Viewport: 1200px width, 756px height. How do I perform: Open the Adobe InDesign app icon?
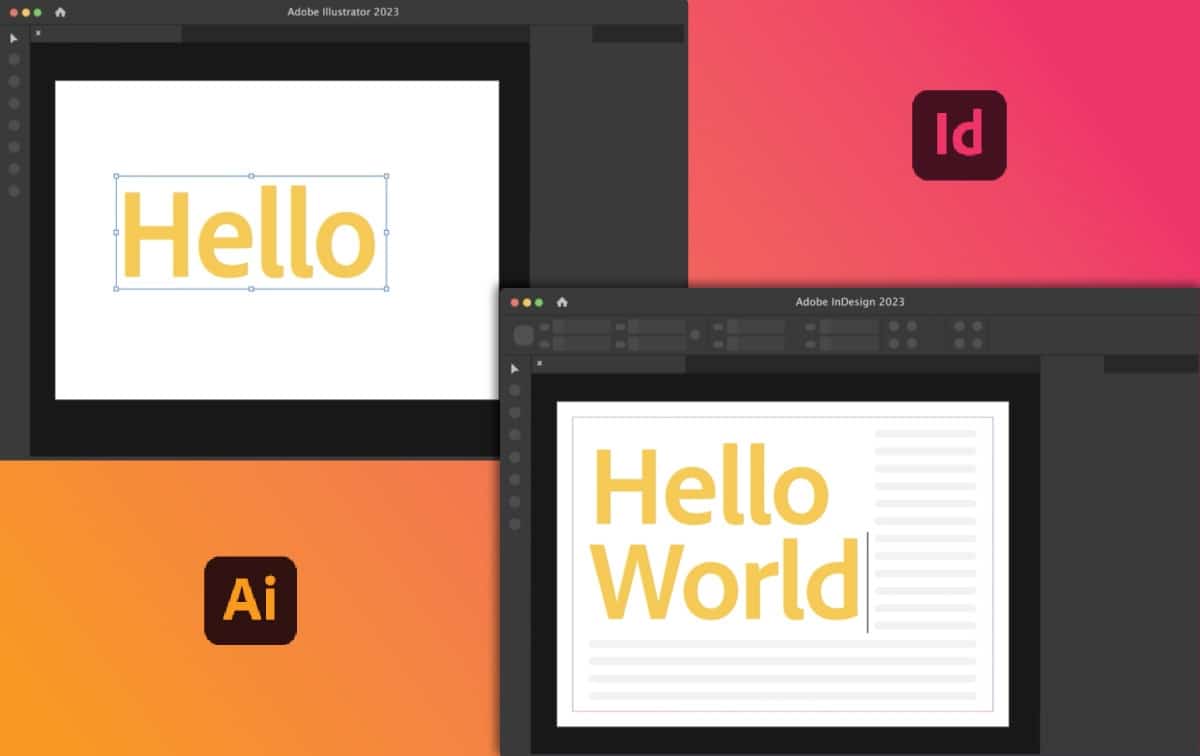point(959,135)
